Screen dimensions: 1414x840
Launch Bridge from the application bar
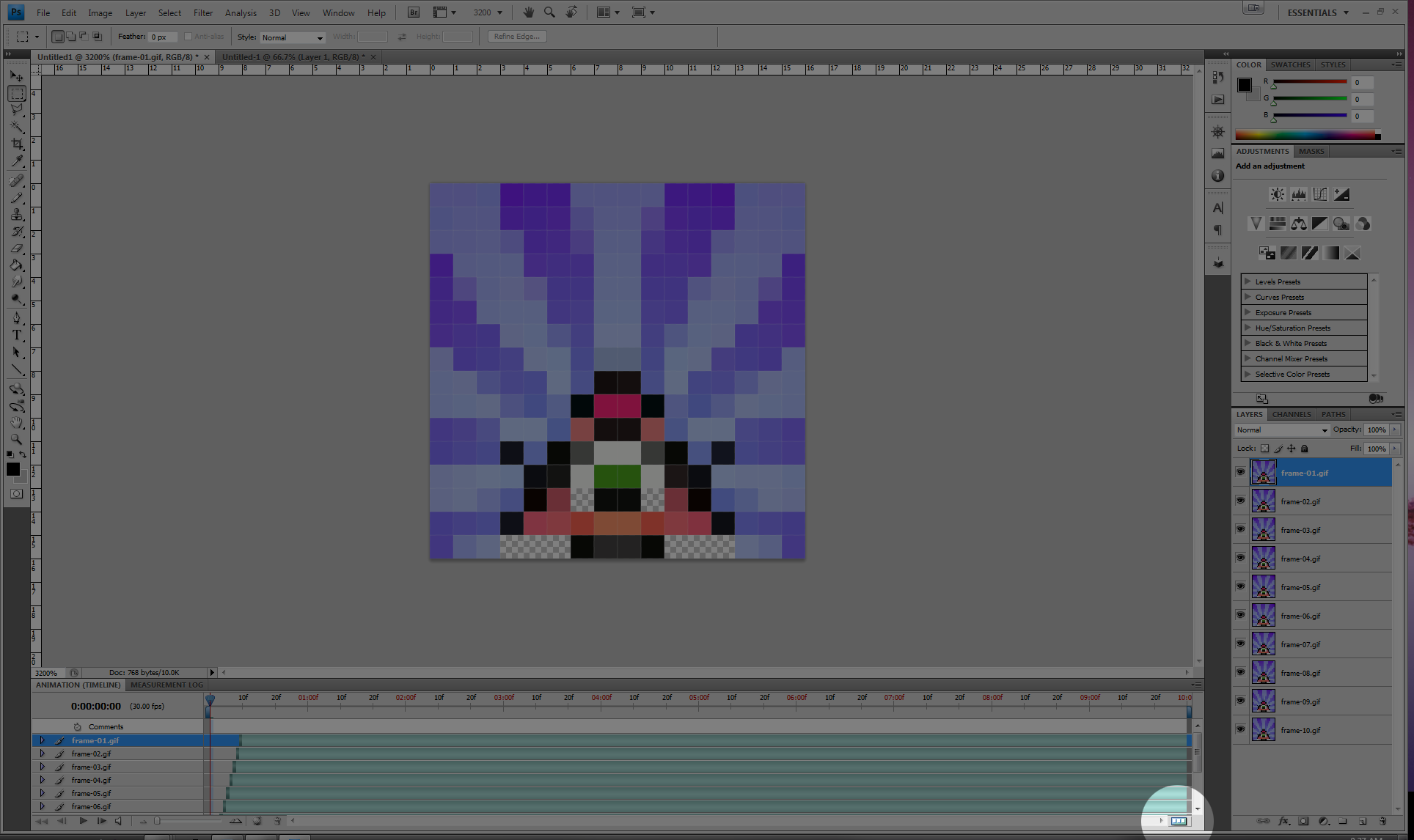414,12
